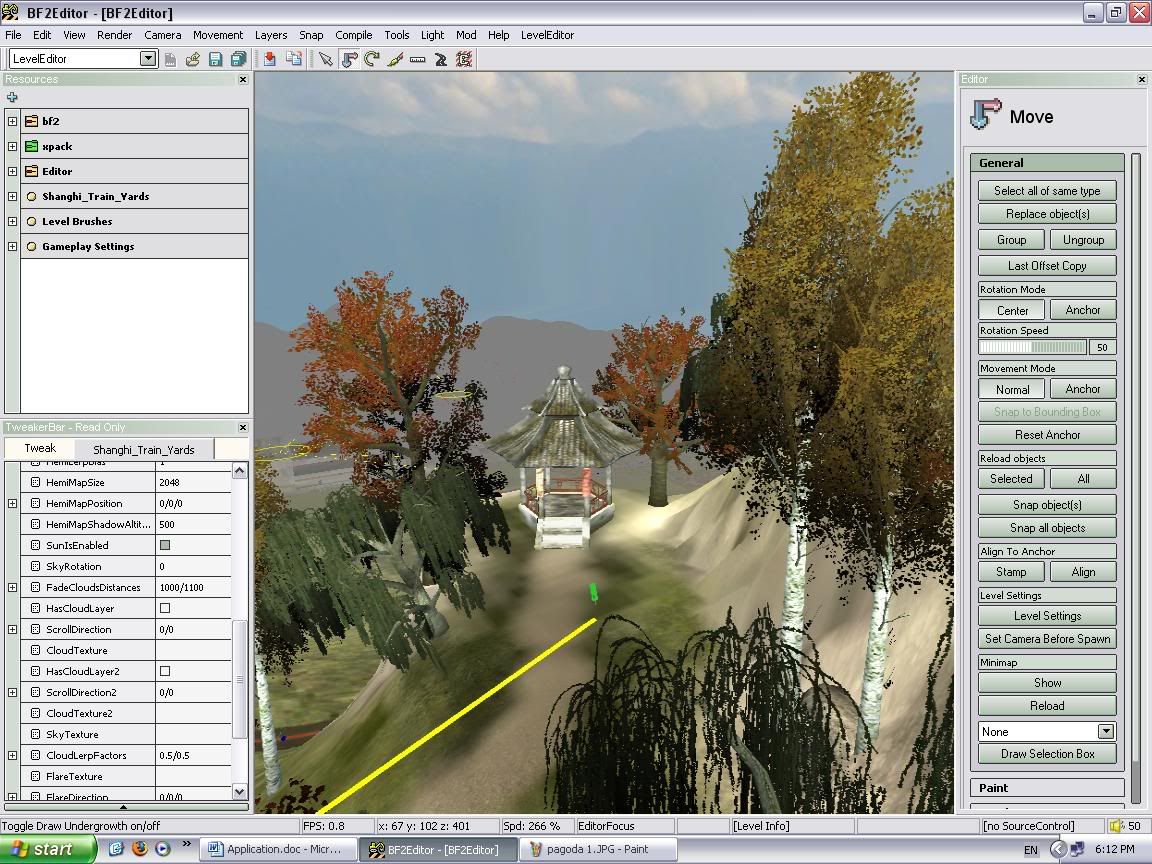
Task: Select Center rotation mode
Action: 1012,310
